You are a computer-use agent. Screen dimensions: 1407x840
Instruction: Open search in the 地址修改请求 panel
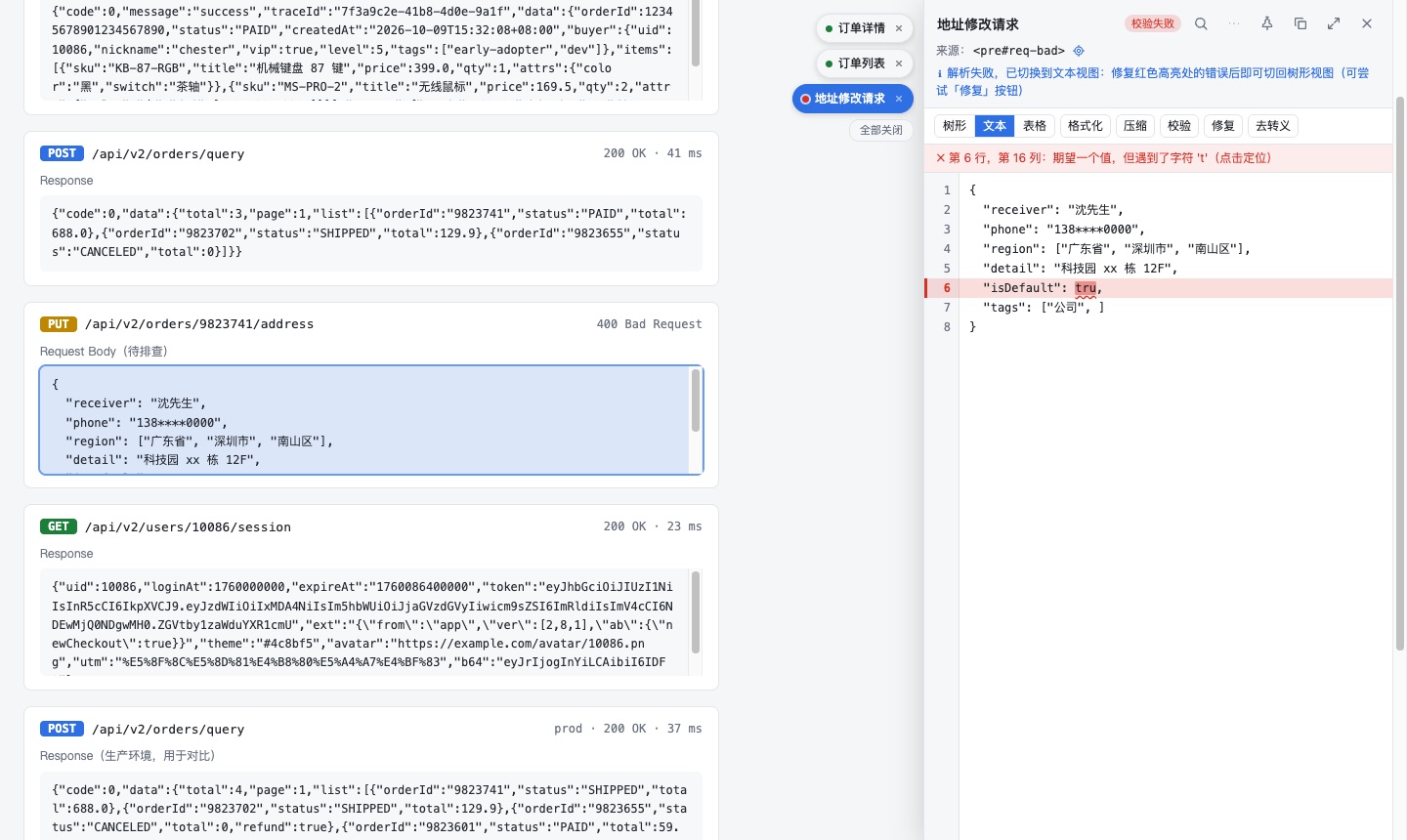coord(1201,23)
